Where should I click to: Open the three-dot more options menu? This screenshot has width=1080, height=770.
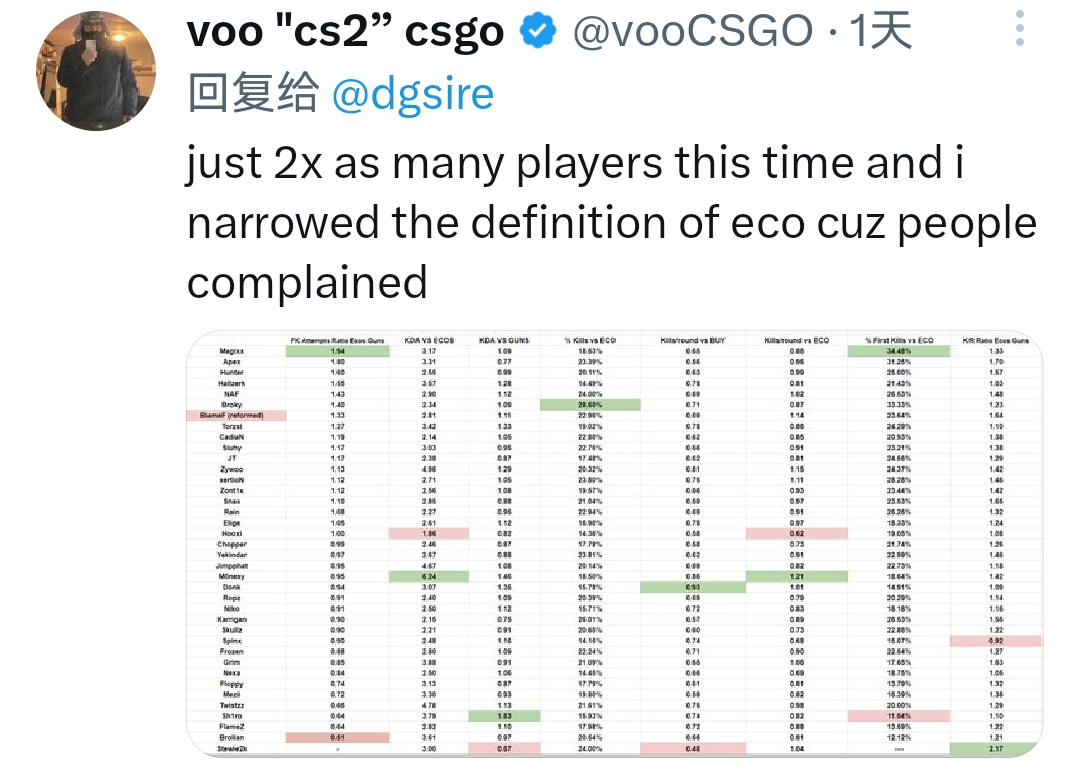click(x=1020, y=28)
